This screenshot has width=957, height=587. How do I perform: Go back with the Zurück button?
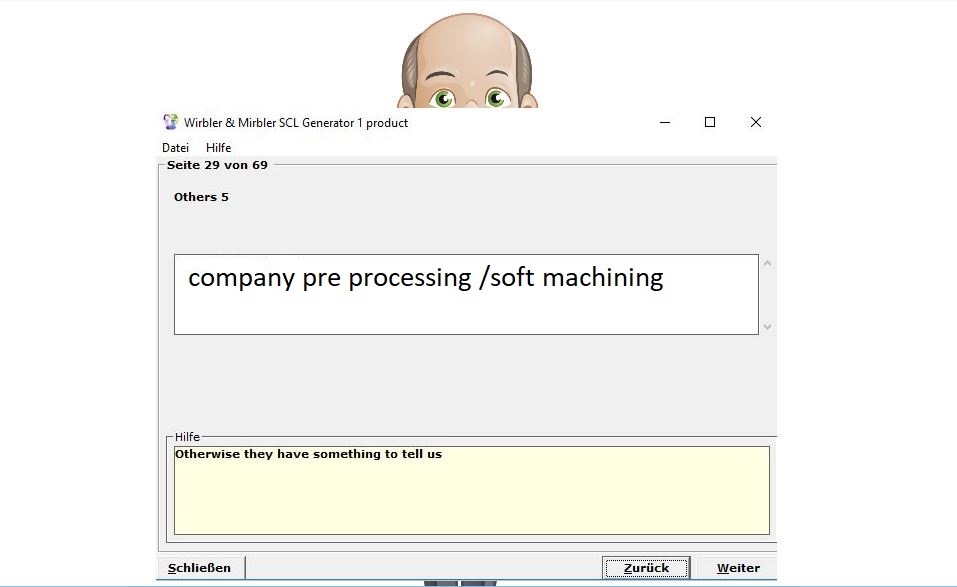tap(646, 568)
